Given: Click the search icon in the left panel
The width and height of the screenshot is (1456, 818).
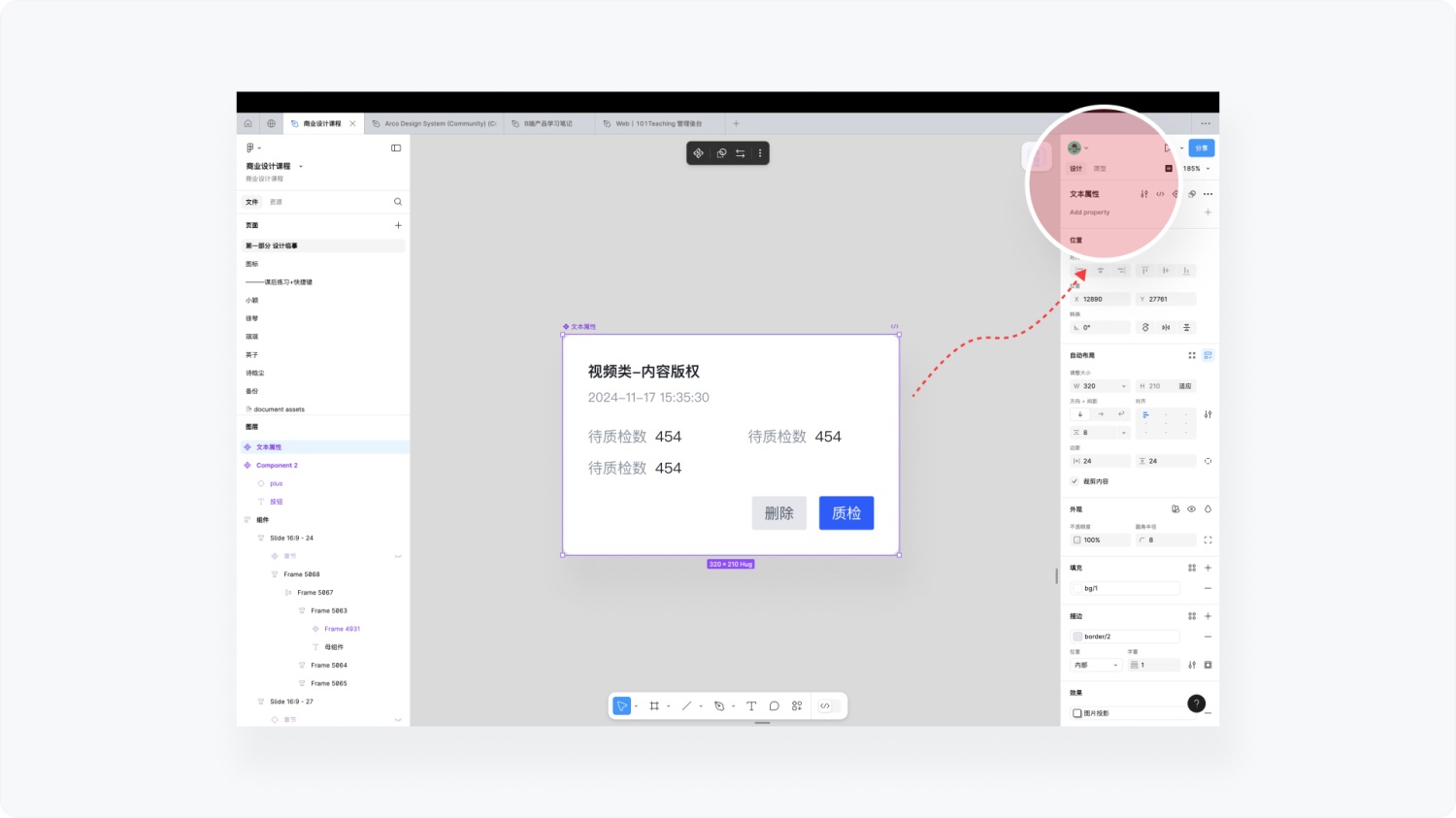Looking at the screenshot, I should click(x=398, y=201).
